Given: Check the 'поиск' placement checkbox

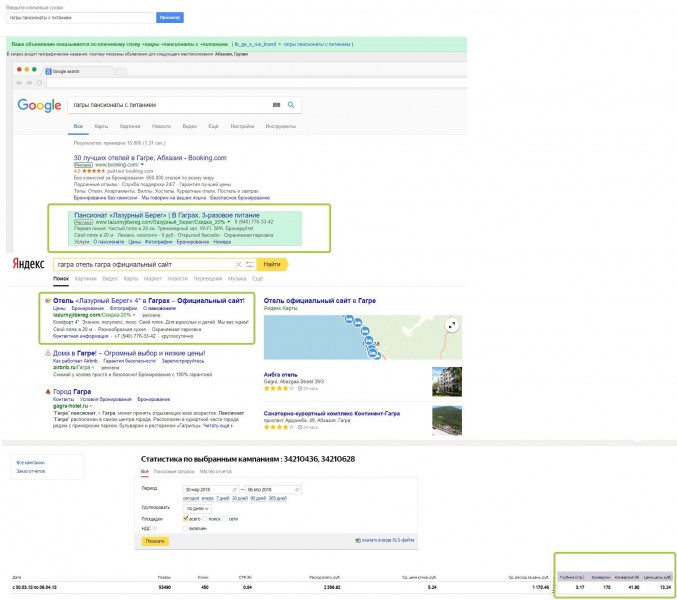Looking at the screenshot, I should pos(205,519).
